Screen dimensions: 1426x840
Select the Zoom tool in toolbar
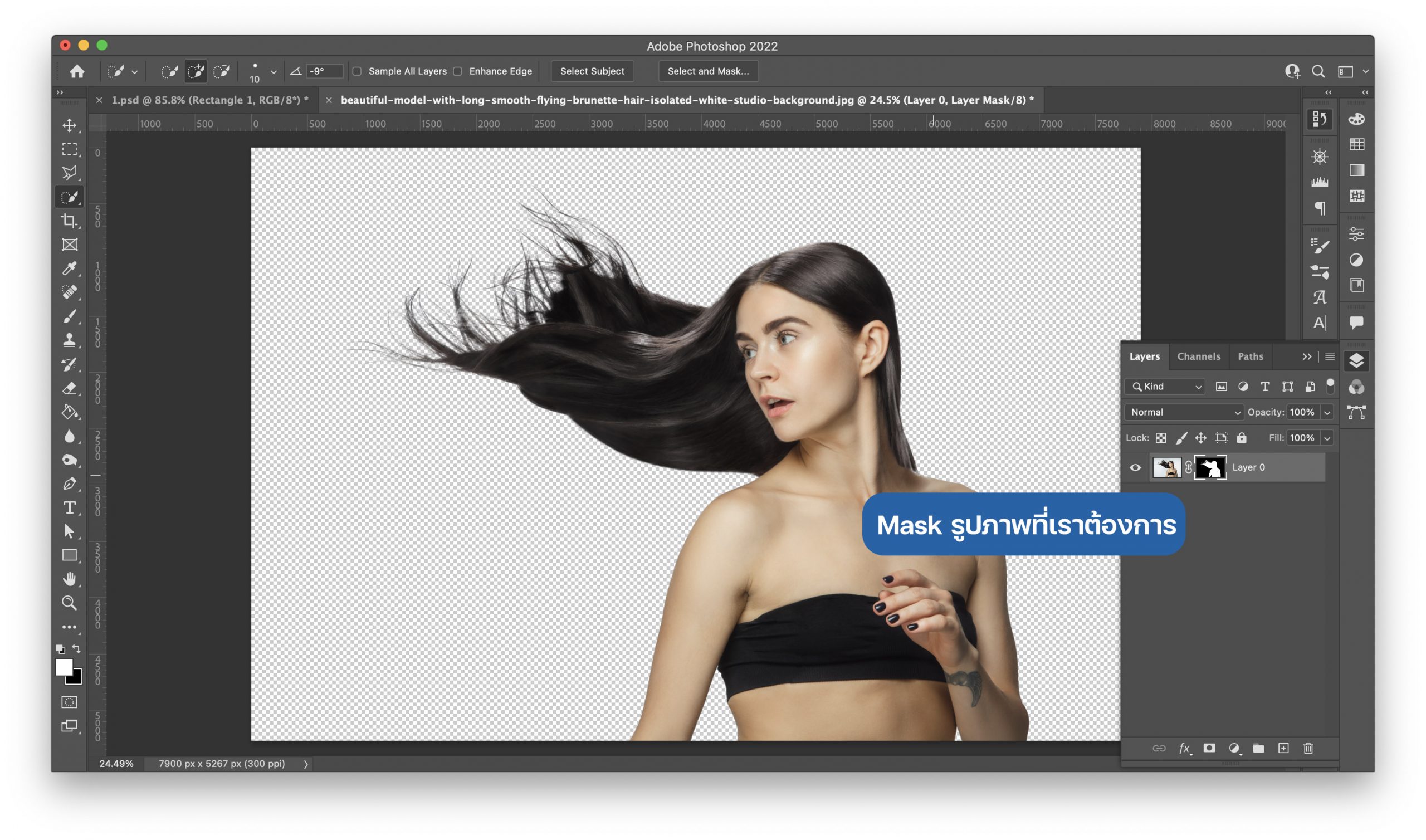pos(69,603)
